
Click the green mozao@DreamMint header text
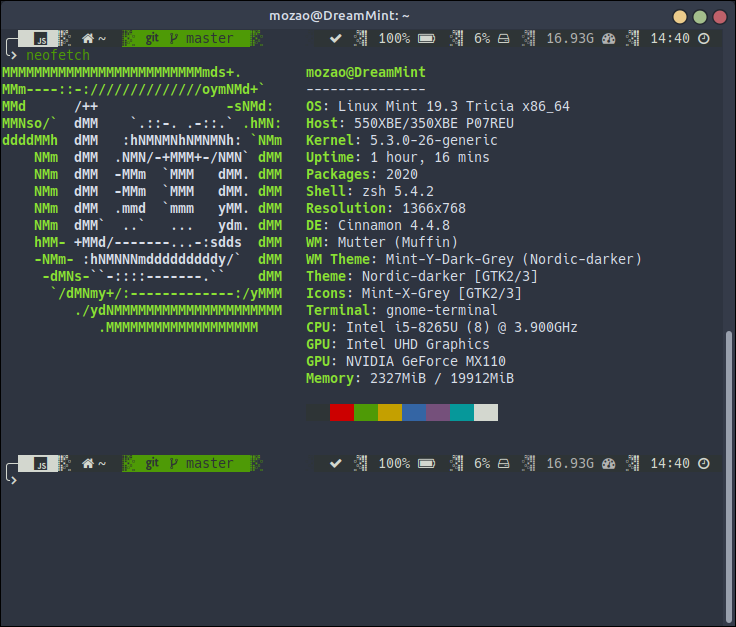pos(366,72)
